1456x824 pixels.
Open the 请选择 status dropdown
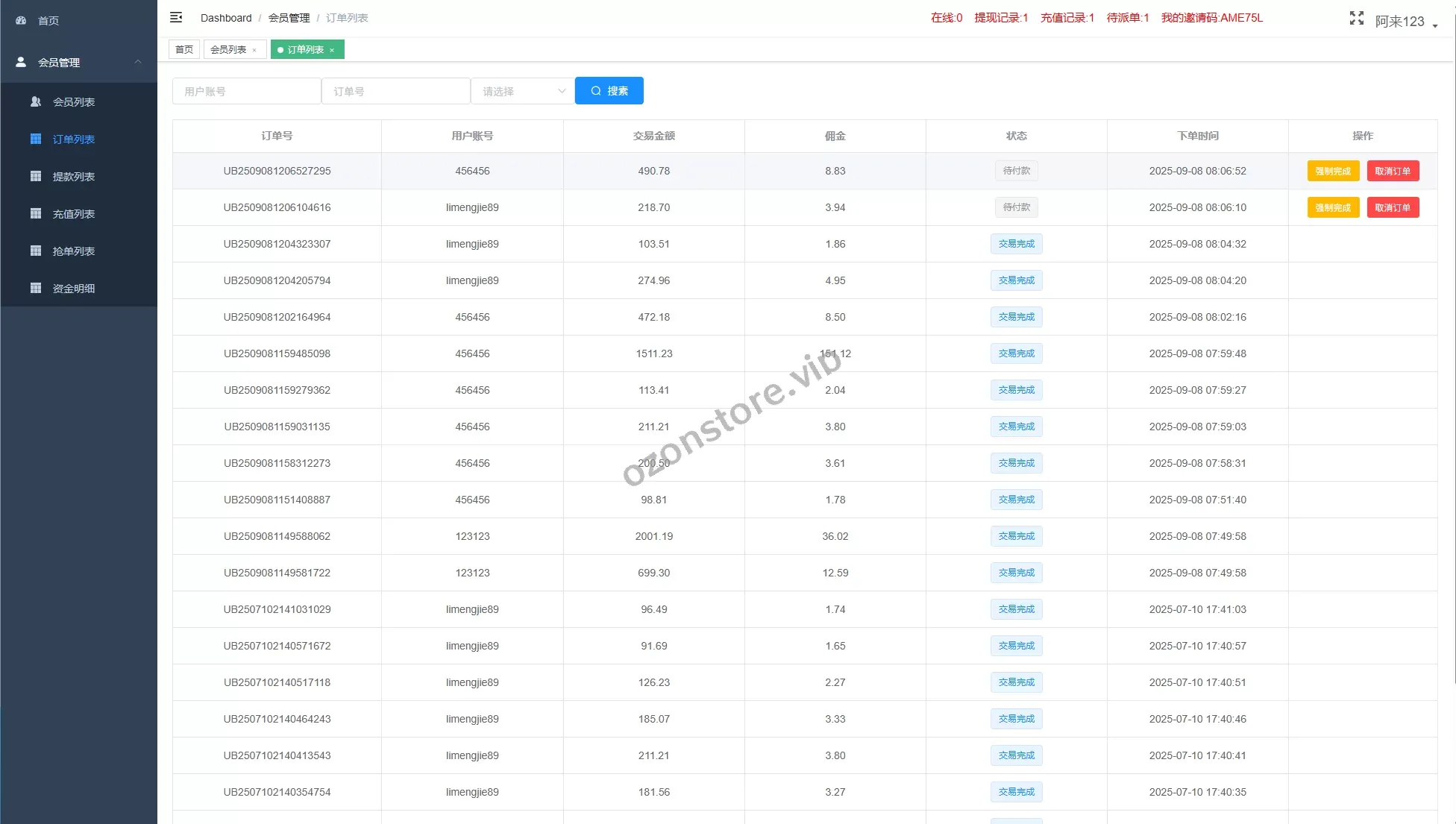pos(522,91)
